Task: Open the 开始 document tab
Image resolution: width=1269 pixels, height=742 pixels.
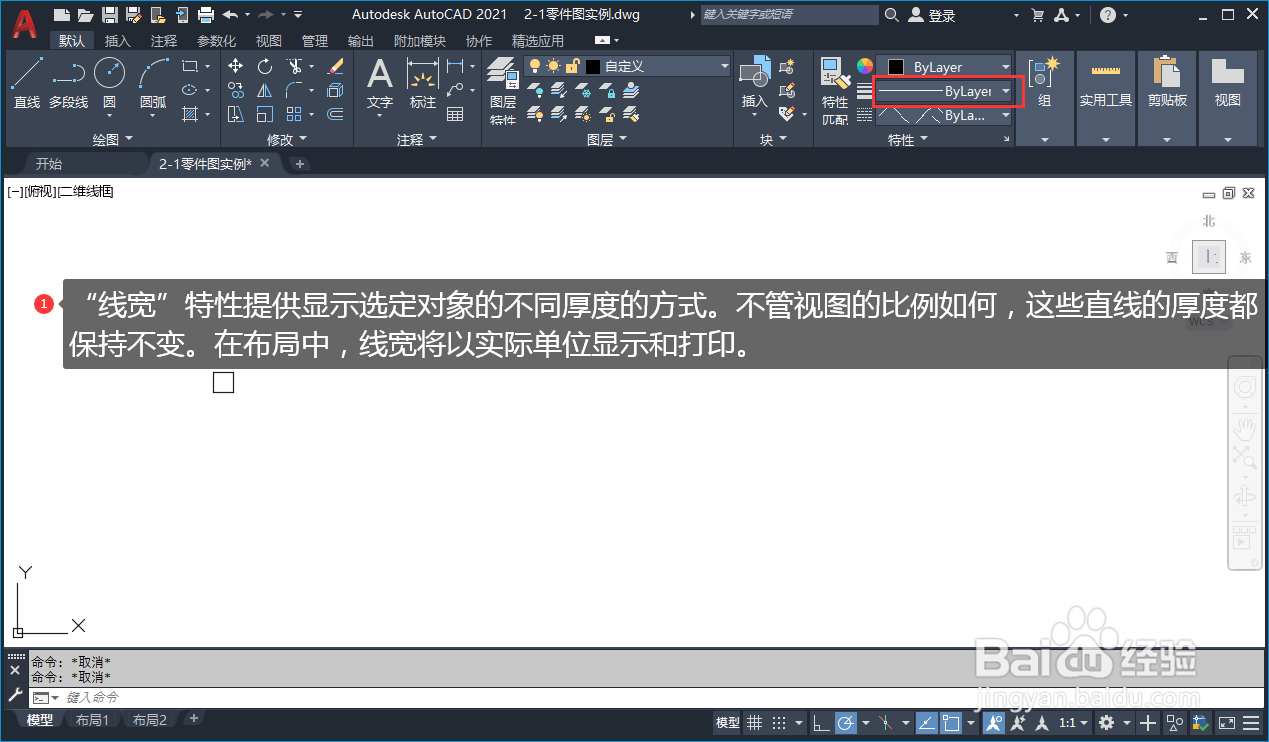Action: tap(48, 163)
